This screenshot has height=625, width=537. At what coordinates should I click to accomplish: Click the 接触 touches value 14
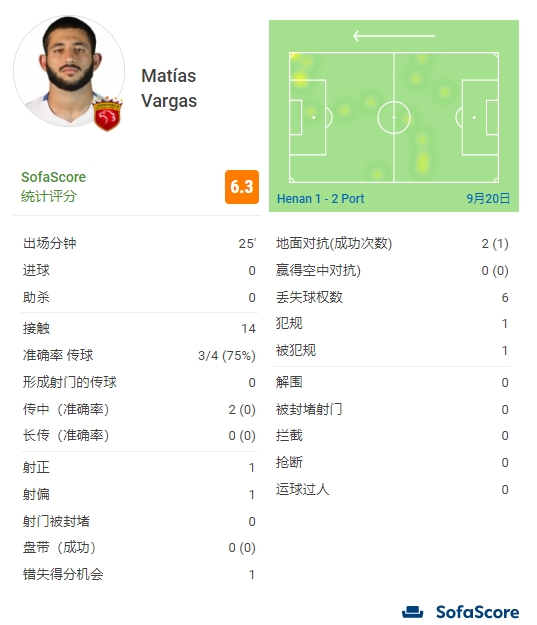pos(248,328)
